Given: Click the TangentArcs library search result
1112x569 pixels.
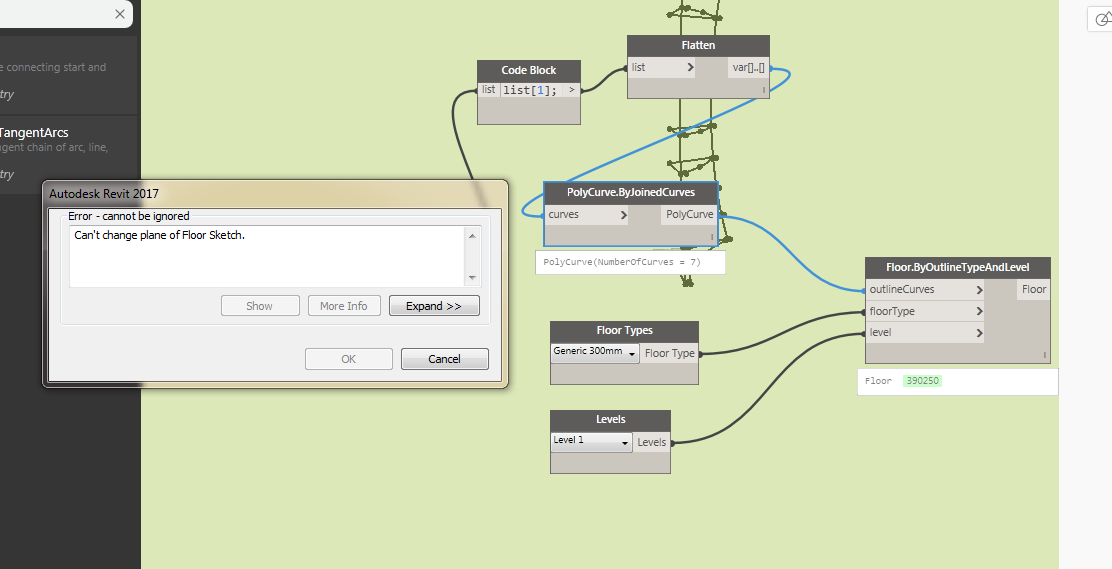Looking at the screenshot, I should (34, 132).
